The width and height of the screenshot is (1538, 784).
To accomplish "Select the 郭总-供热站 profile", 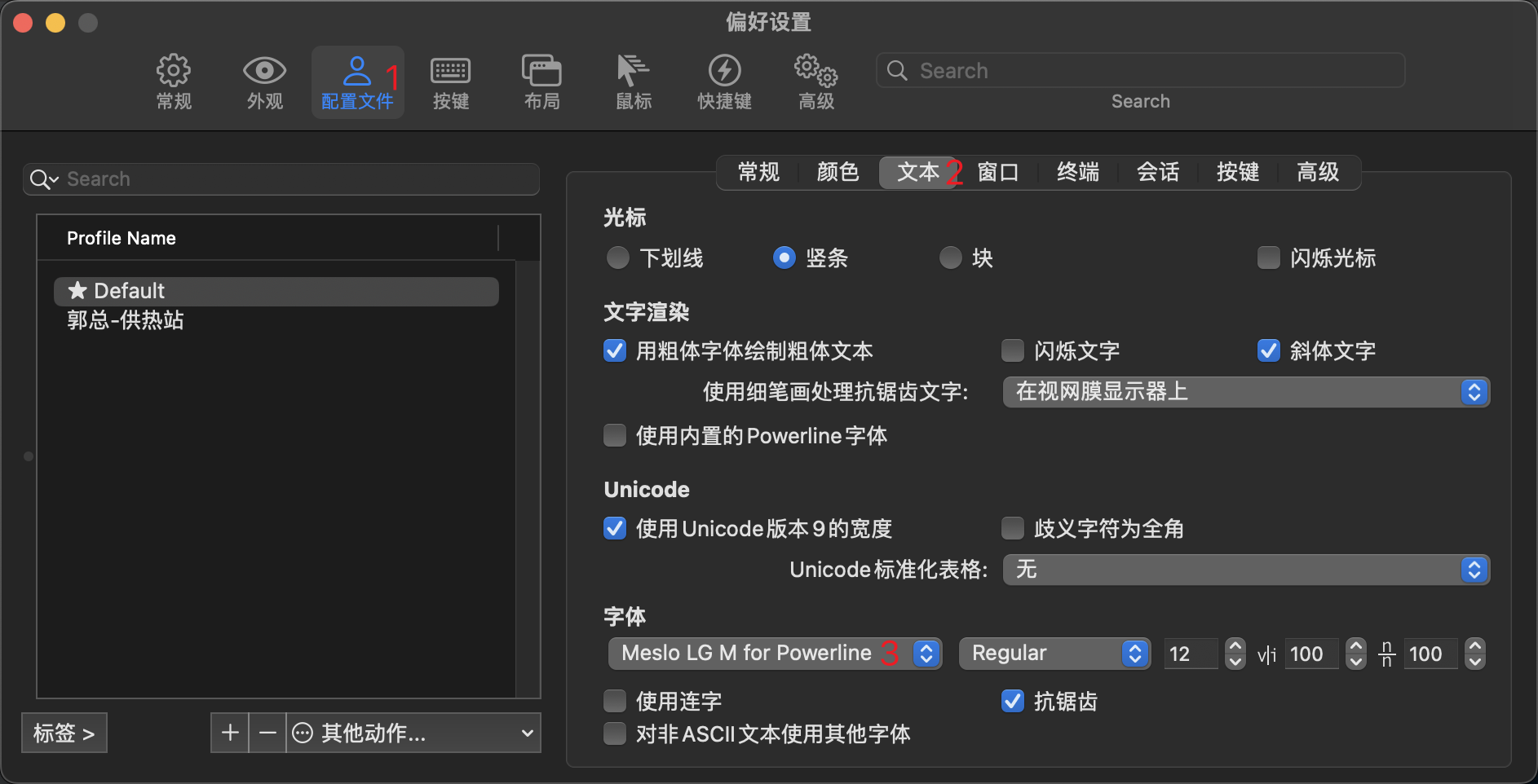I will pos(126,320).
